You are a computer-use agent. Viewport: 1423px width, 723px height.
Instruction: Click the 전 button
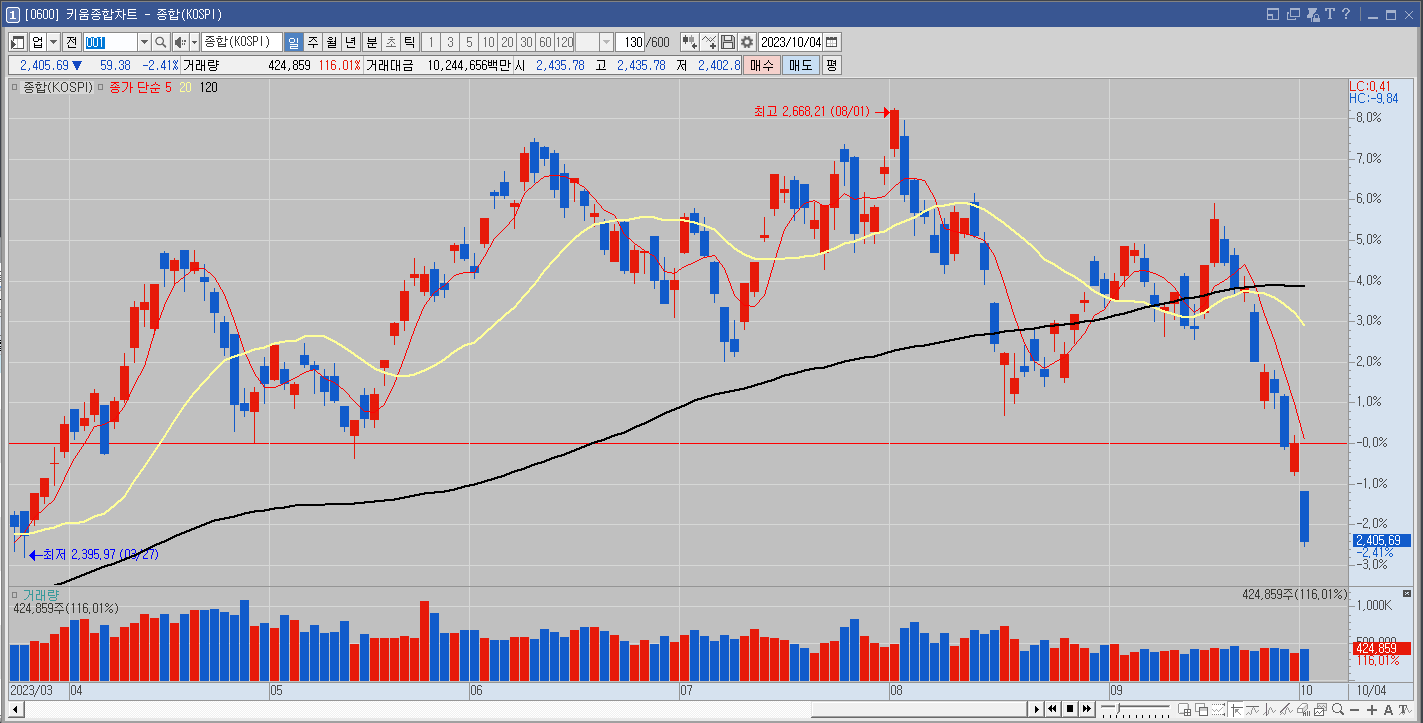pos(71,42)
